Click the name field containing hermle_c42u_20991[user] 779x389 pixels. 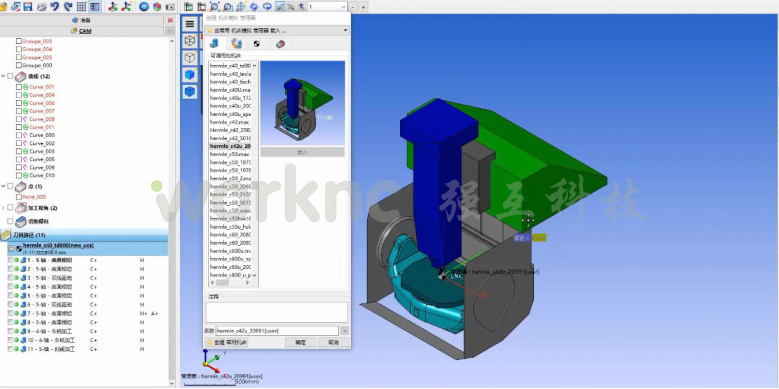click(x=277, y=331)
